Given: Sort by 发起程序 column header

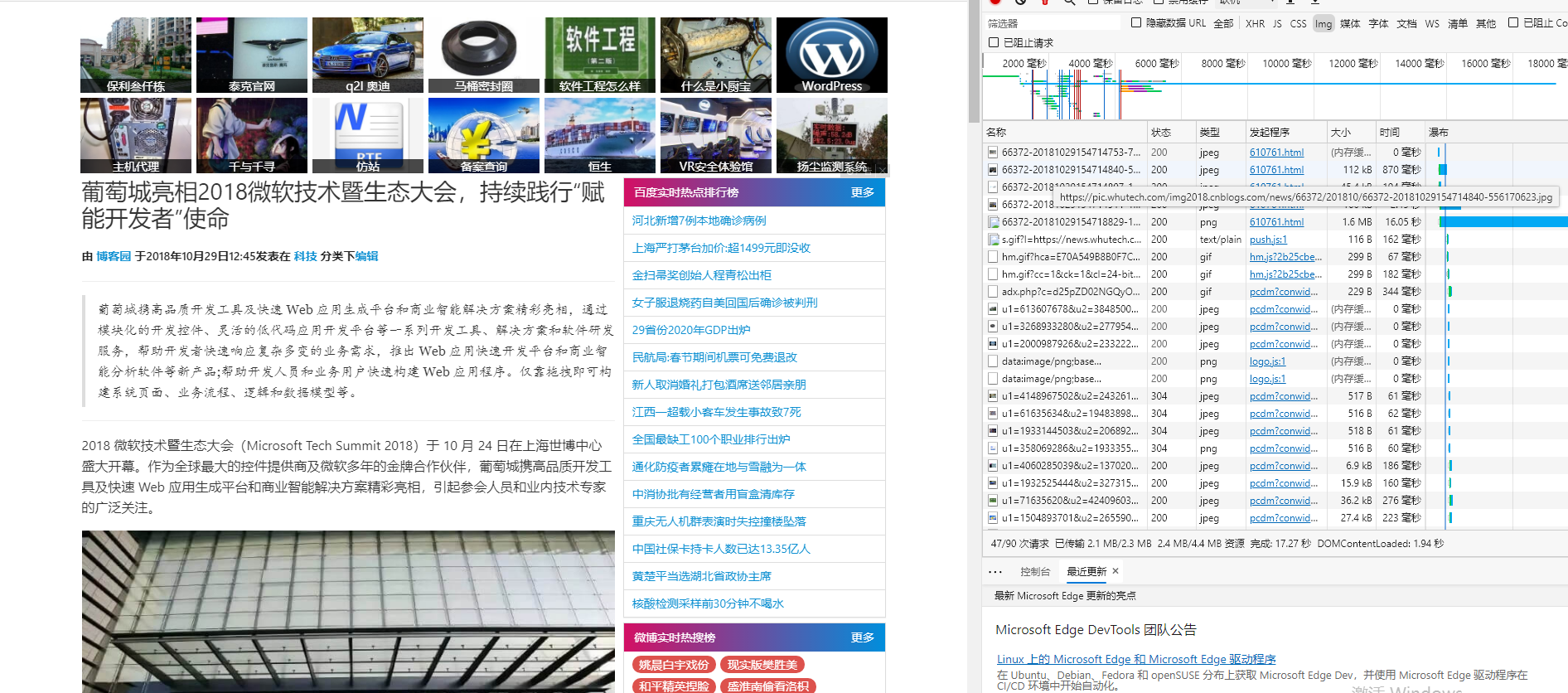Looking at the screenshot, I should [1286, 133].
